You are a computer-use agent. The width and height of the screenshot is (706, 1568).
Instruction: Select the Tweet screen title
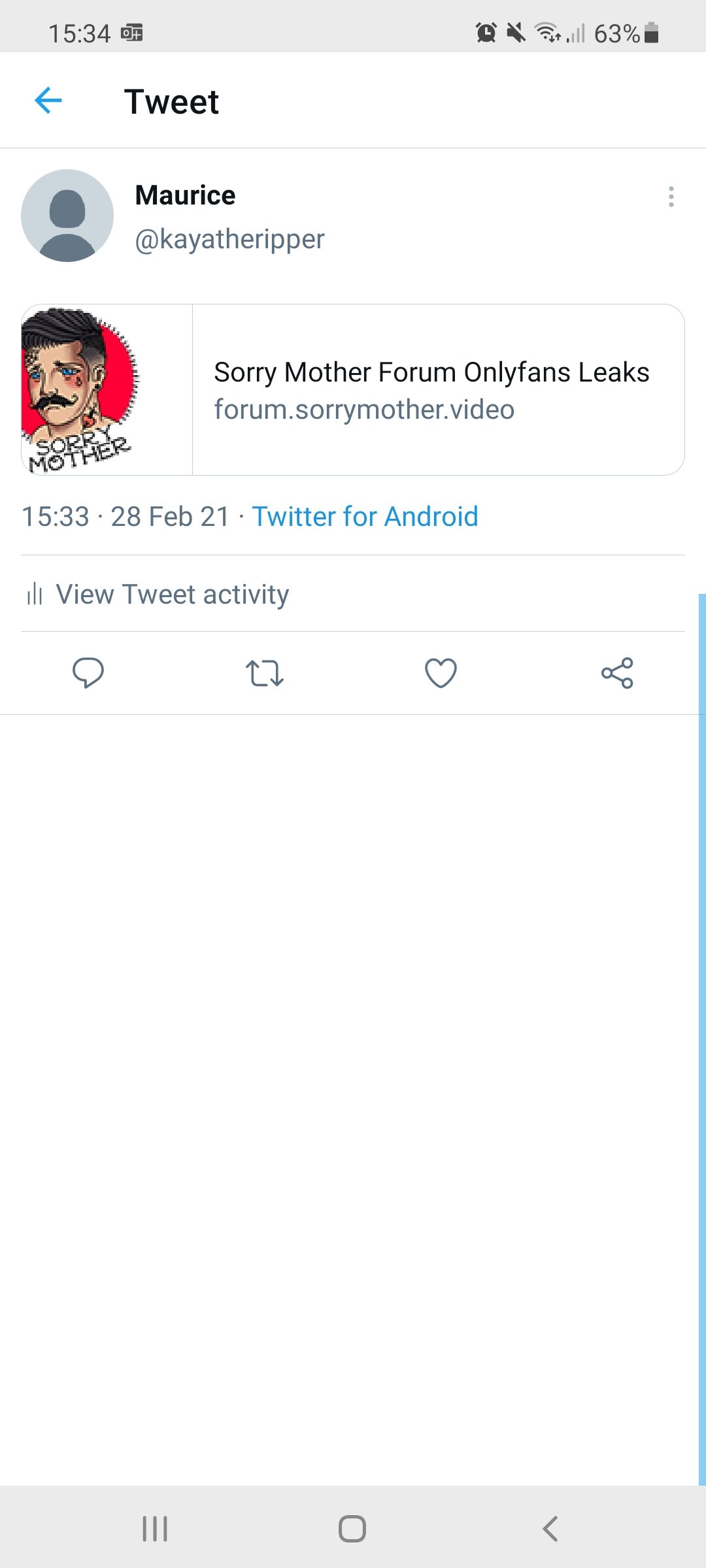click(x=172, y=101)
